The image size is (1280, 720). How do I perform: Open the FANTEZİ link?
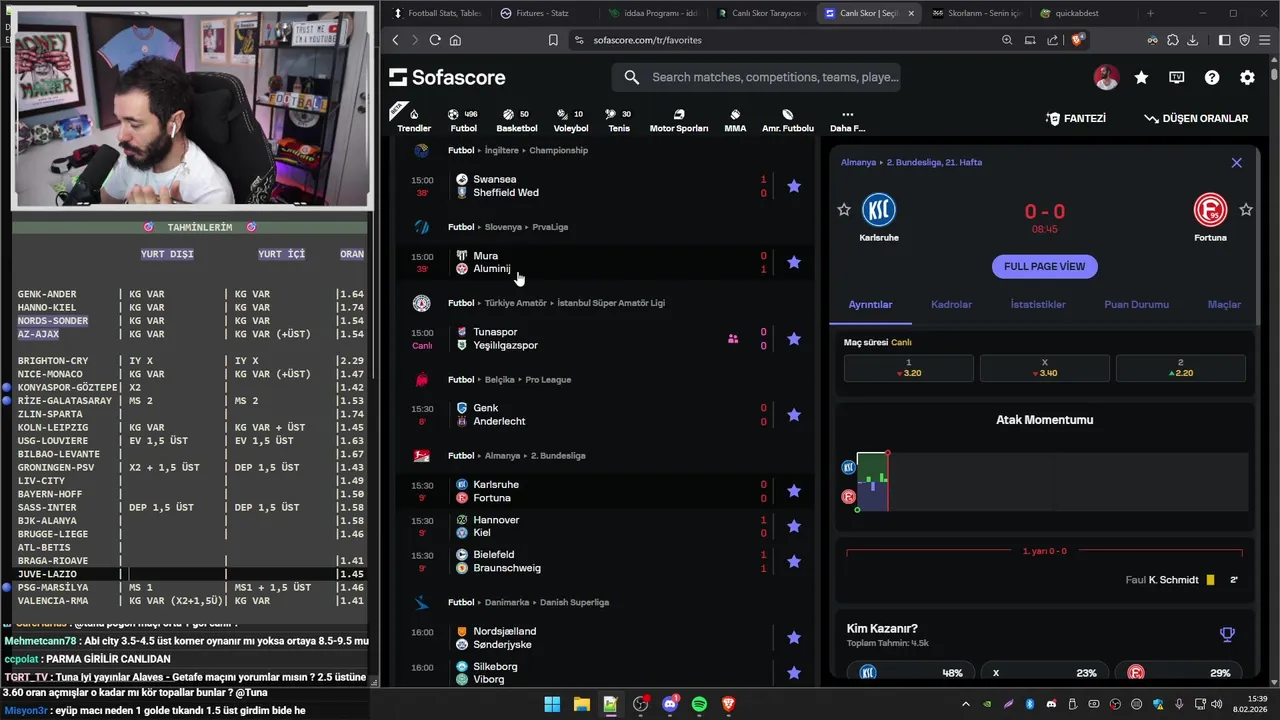click(x=1076, y=118)
